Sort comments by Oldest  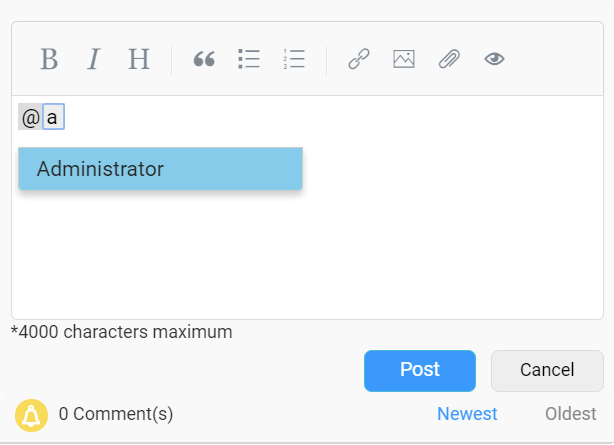[x=571, y=414]
